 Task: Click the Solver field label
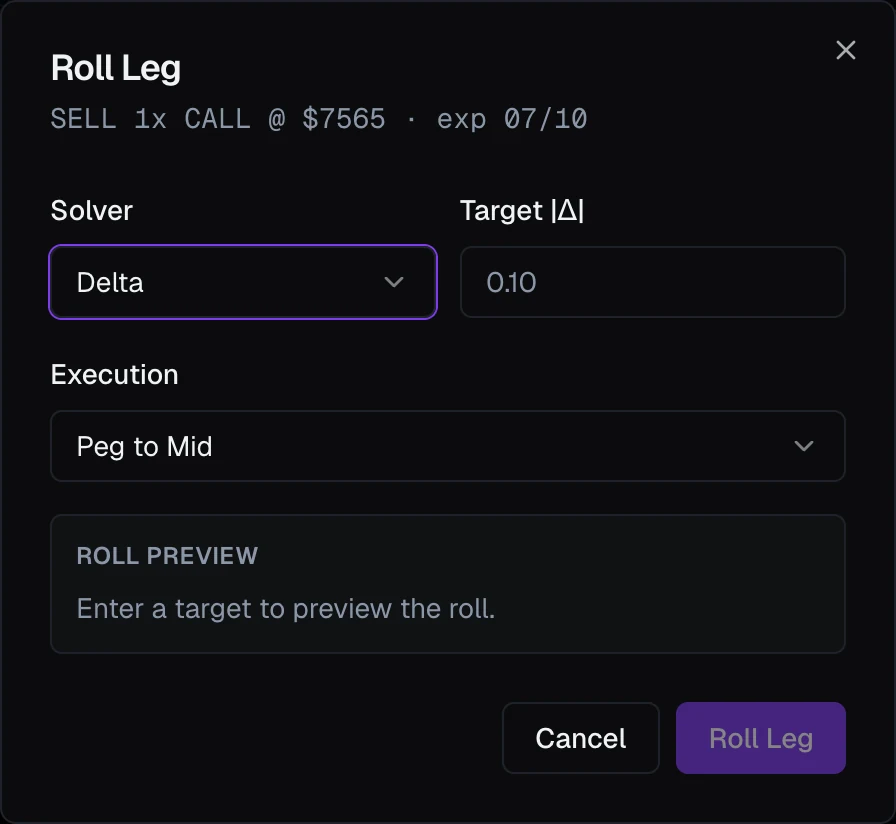[x=91, y=210]
